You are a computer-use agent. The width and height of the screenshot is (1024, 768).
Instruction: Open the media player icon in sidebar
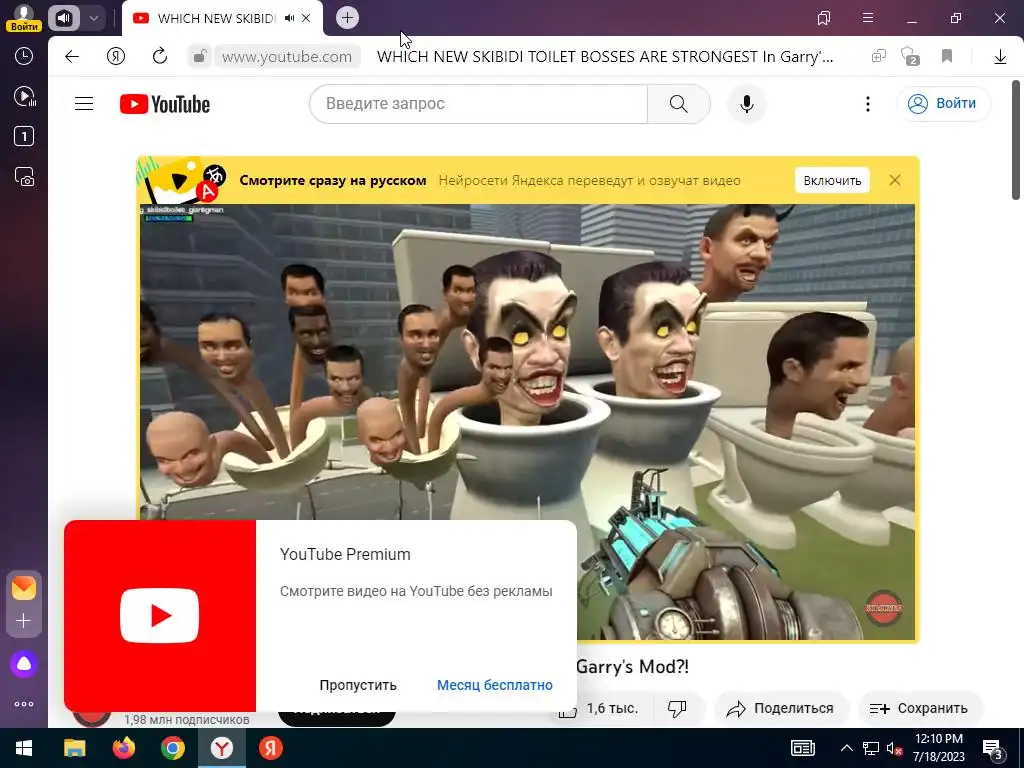(x=24, y=97)
